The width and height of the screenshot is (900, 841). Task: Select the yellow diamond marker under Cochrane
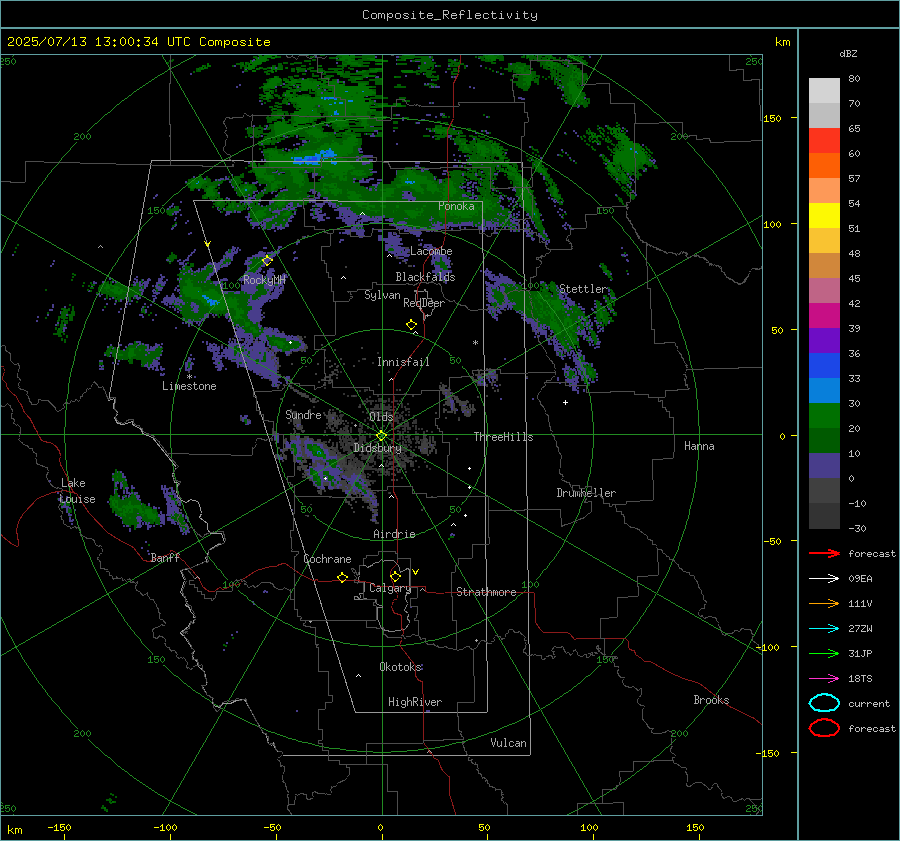[342, 578]
